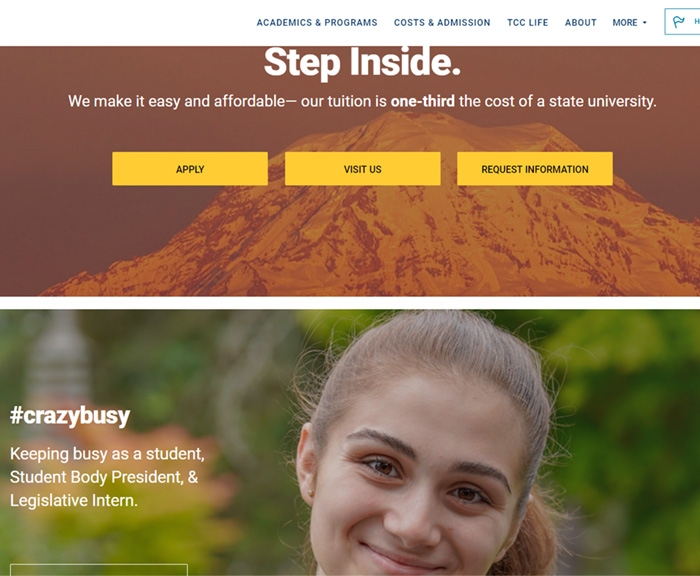Click the #crazybusy heading
The width and height of the screenshot is (700, 576).
(x=70, y=416)
